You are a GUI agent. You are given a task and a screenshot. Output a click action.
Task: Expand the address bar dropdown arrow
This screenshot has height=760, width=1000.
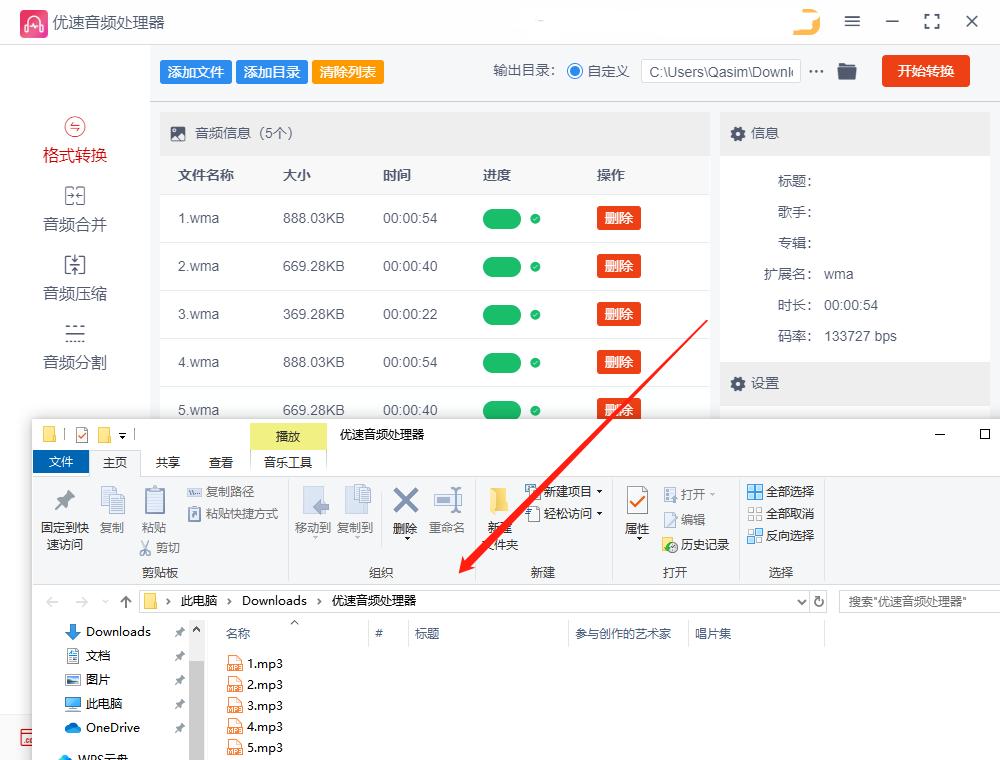pos(800,600)
